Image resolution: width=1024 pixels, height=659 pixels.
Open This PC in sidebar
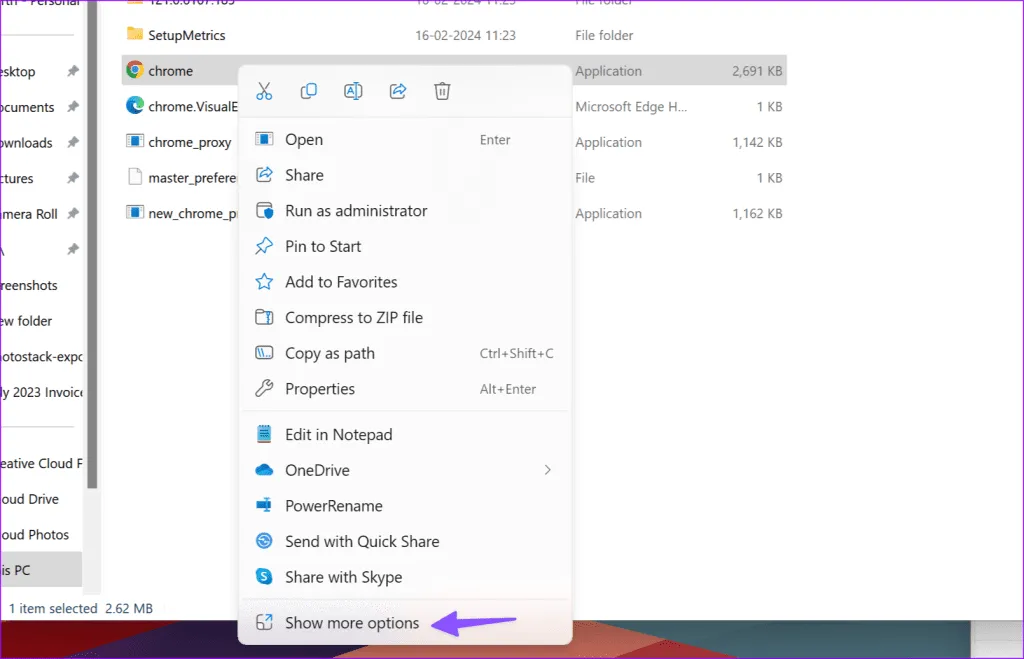tap(28, 570)
